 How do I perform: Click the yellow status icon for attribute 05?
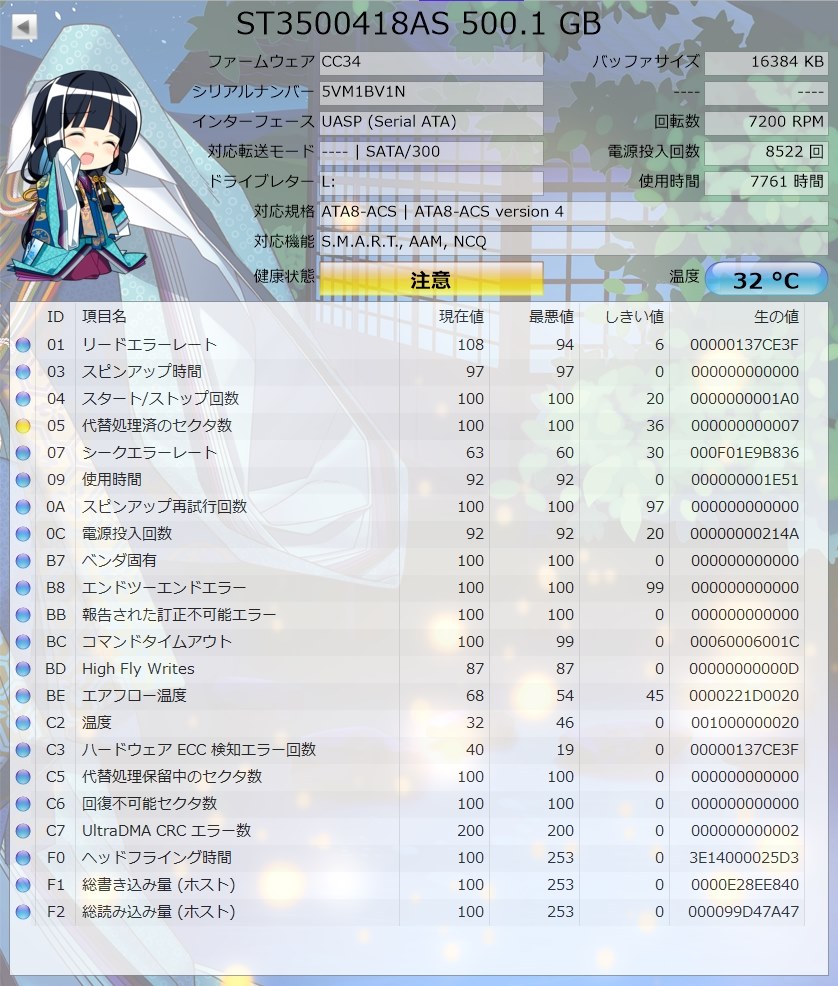click(23, 426)
